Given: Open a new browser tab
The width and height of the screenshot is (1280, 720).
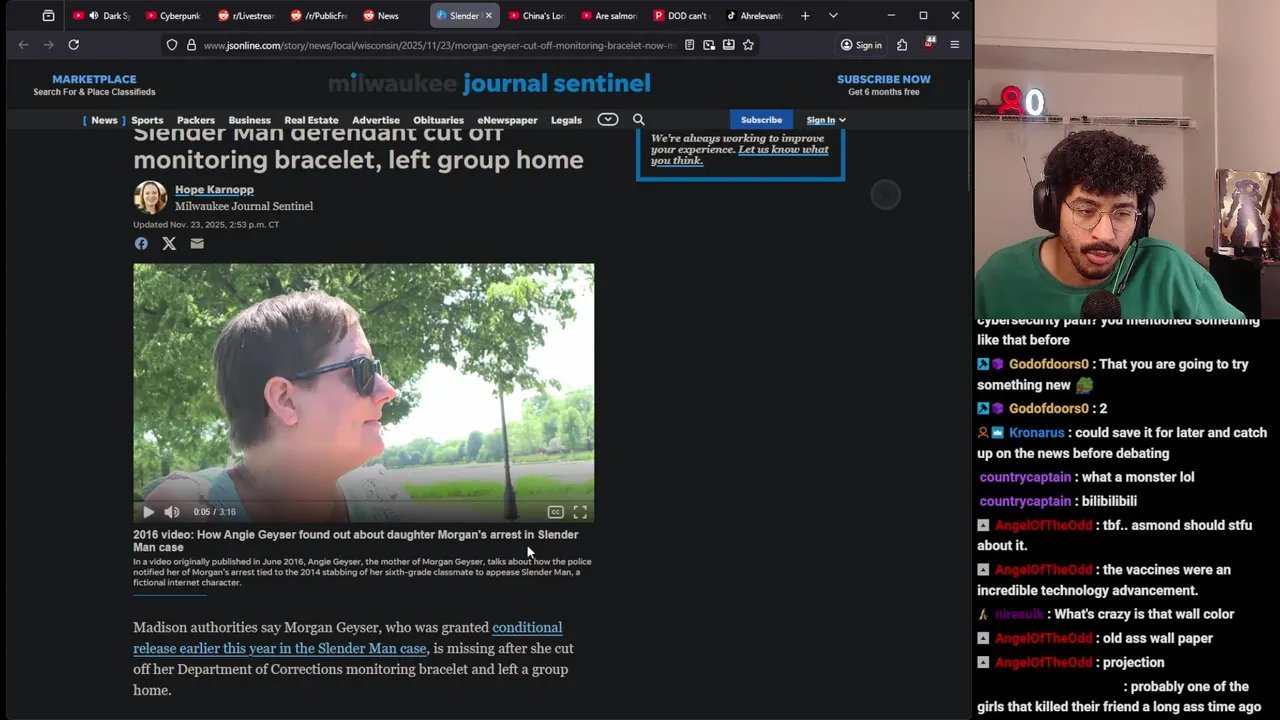Looking at the screenshot, I should (x=805, y=16).
